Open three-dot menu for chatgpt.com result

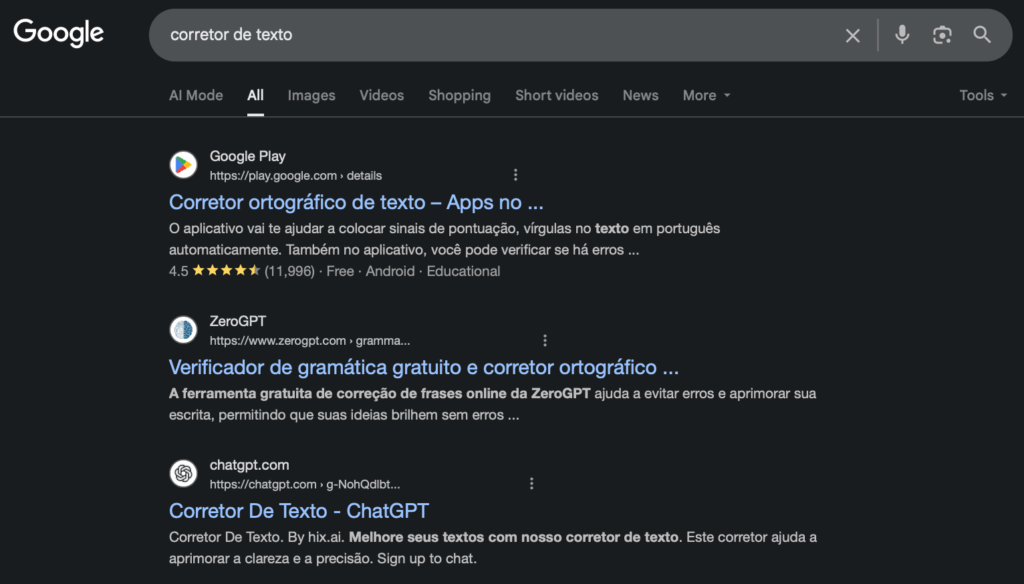(x=532, y=484)
